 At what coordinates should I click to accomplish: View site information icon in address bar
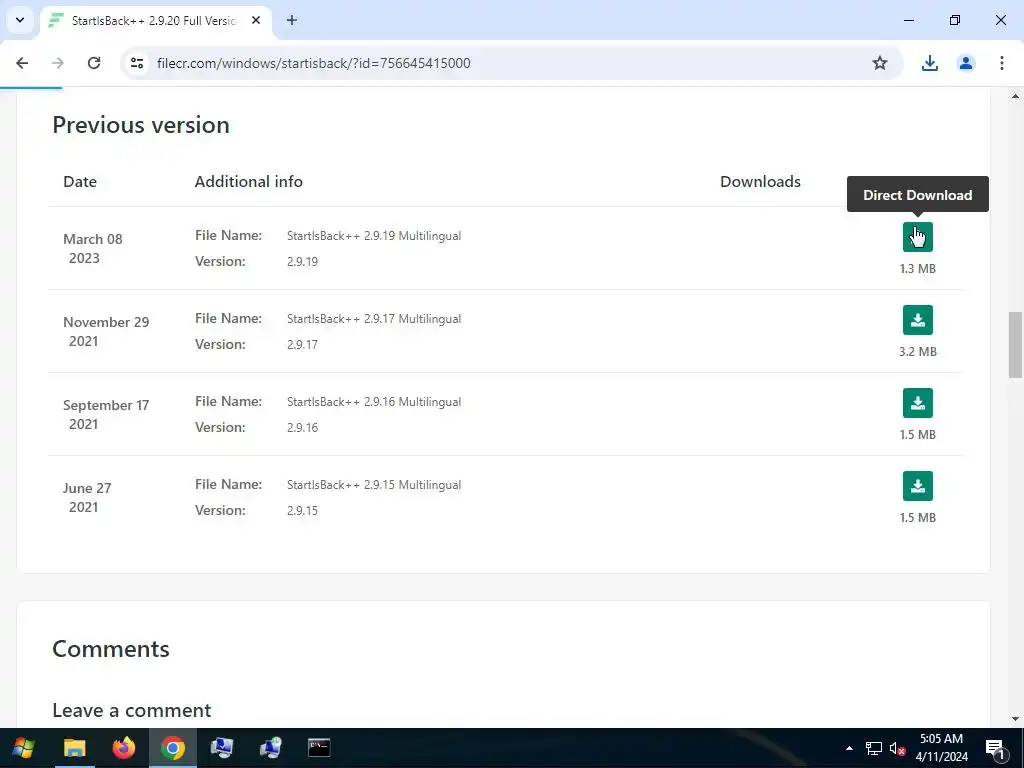(137, 63)
